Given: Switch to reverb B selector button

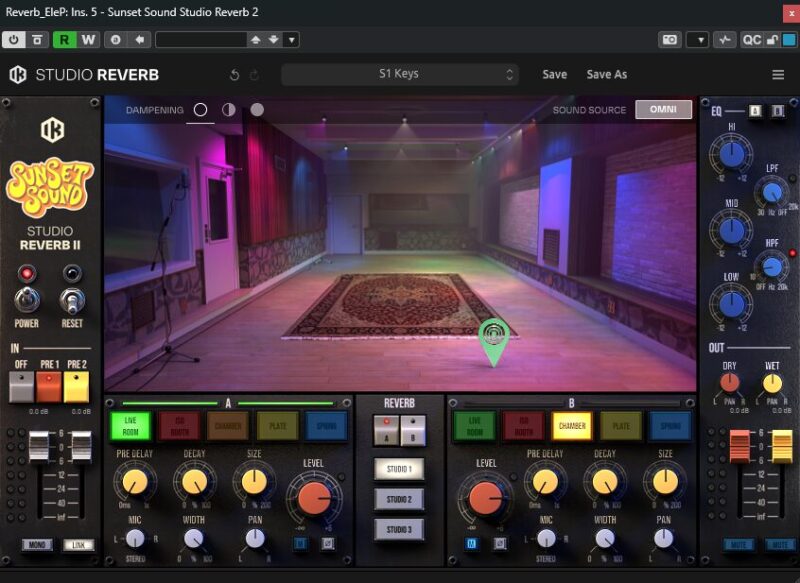Looking at the screenshot, I should (413, 431).
